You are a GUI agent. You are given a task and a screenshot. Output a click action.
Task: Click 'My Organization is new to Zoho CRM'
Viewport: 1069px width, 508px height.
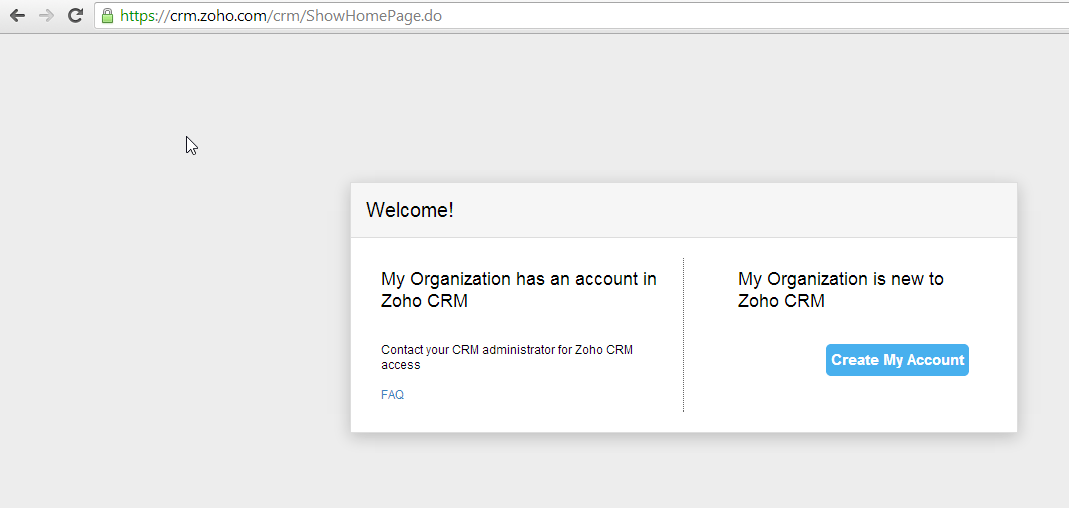tap(841, 290)
